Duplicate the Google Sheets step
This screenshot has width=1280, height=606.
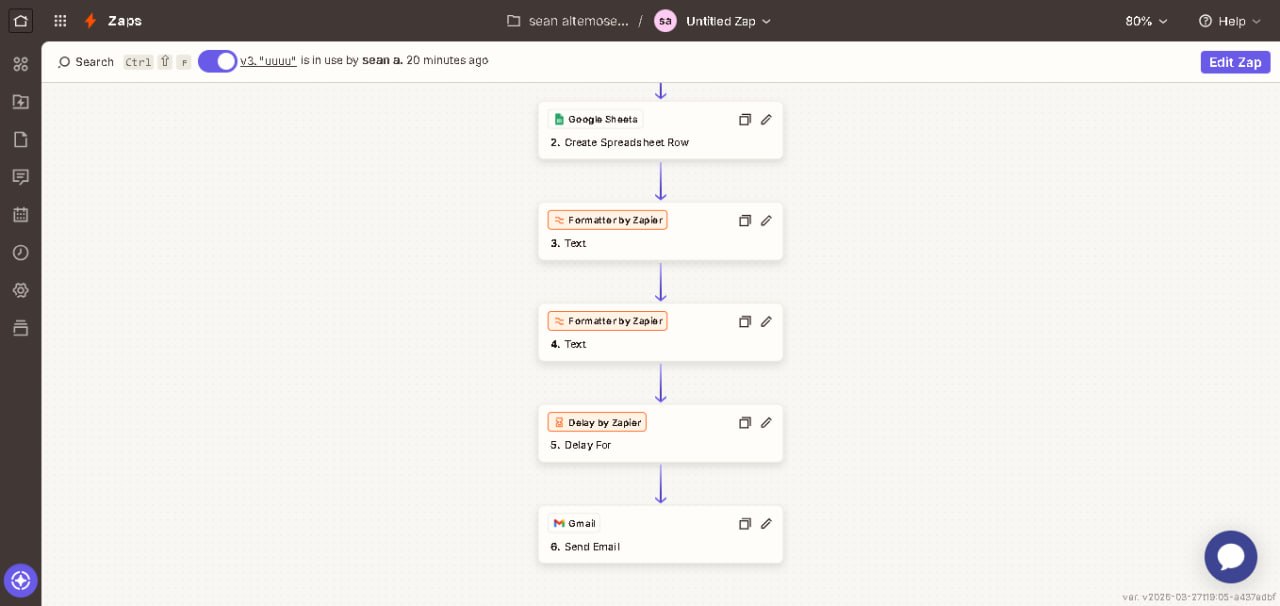click(744, 120)
